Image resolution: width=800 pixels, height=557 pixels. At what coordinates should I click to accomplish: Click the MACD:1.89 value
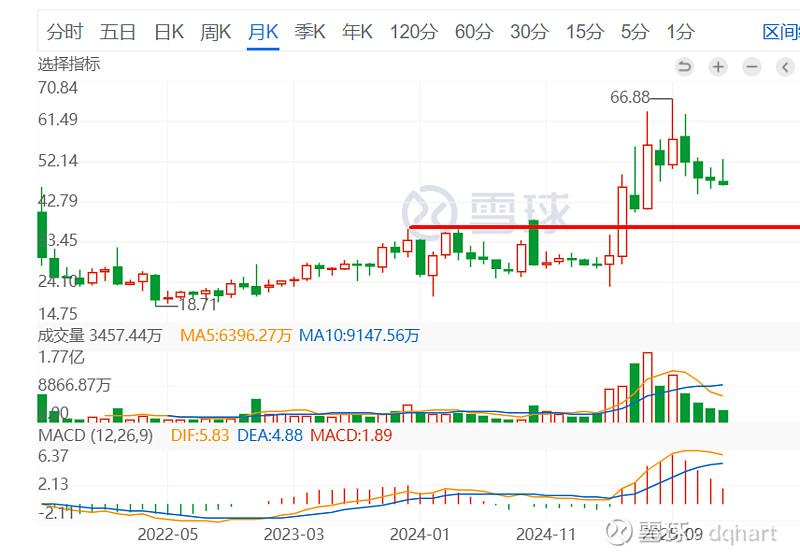(351, 436)
